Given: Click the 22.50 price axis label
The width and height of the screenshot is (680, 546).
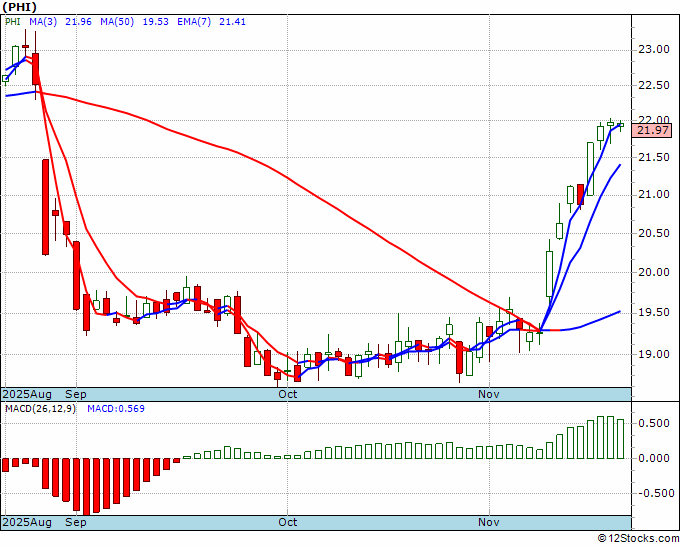Looking at the screenshot, I should pyautogui.click(x=654, y=85).
